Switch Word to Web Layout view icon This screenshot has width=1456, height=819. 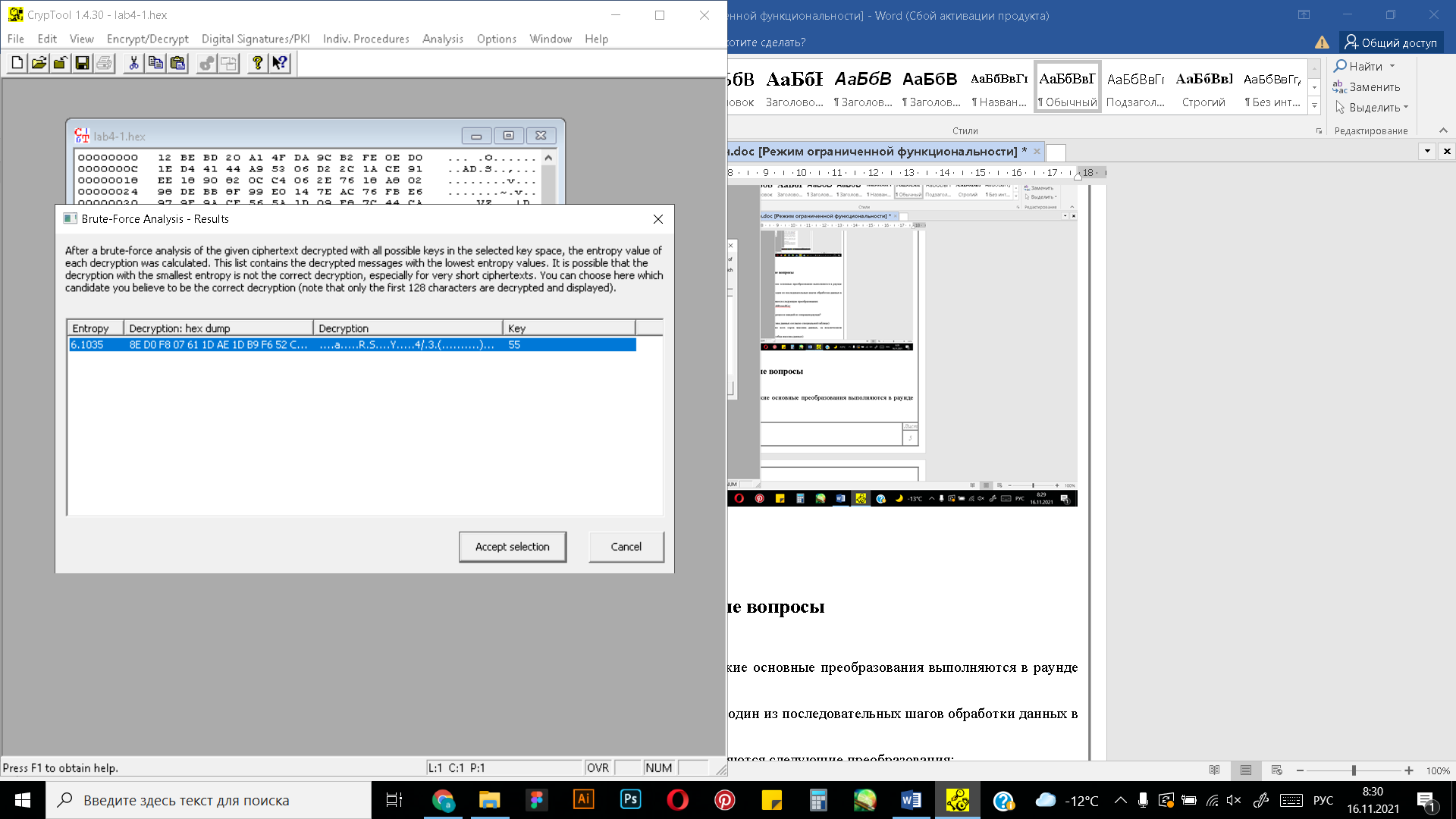1276,770
